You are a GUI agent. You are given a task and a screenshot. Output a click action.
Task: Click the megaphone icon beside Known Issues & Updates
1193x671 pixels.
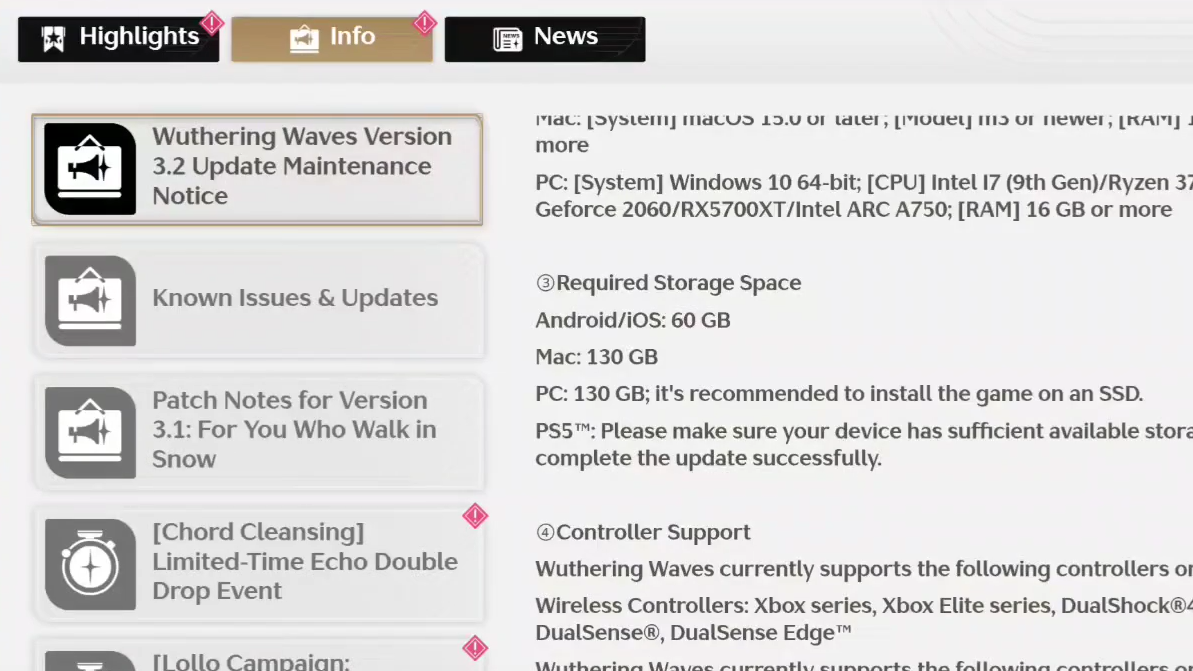click(x=90, y=300)
